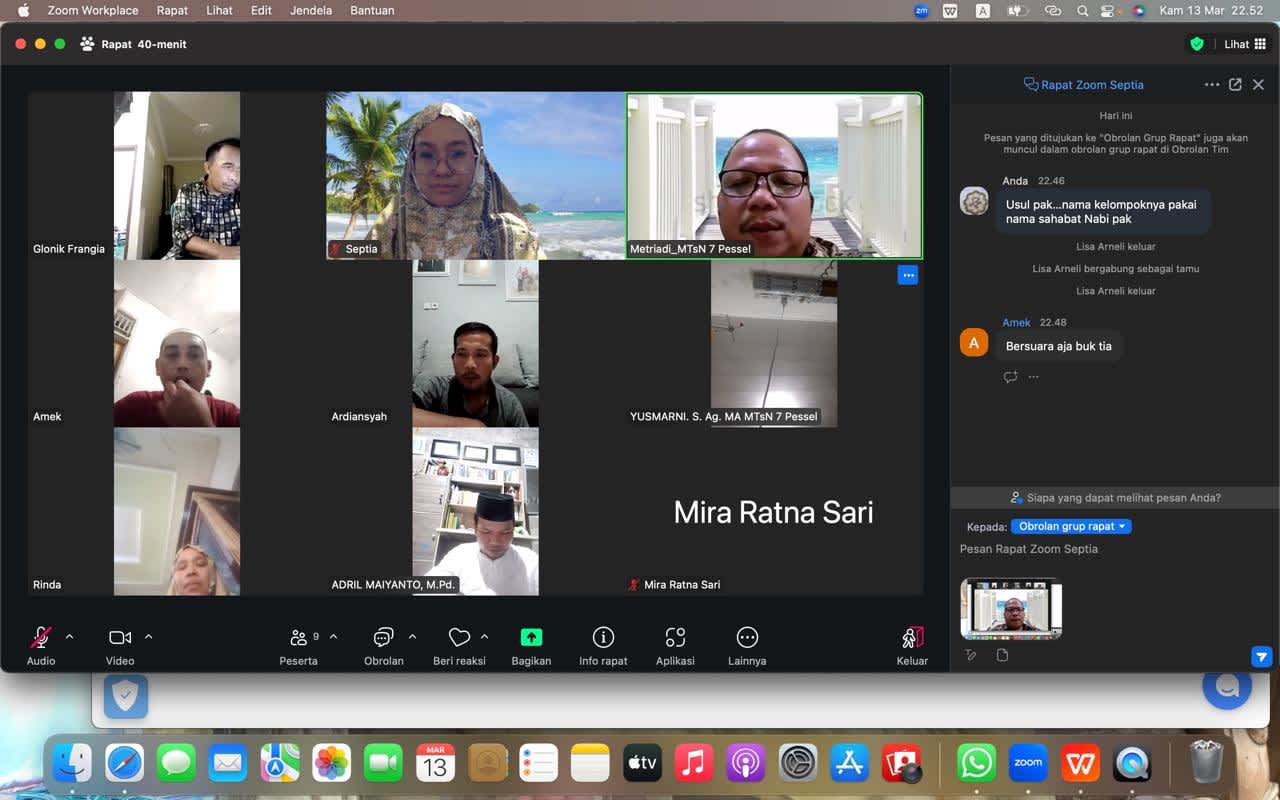Open Spotlight search in menu bar

click(1082, 10)
